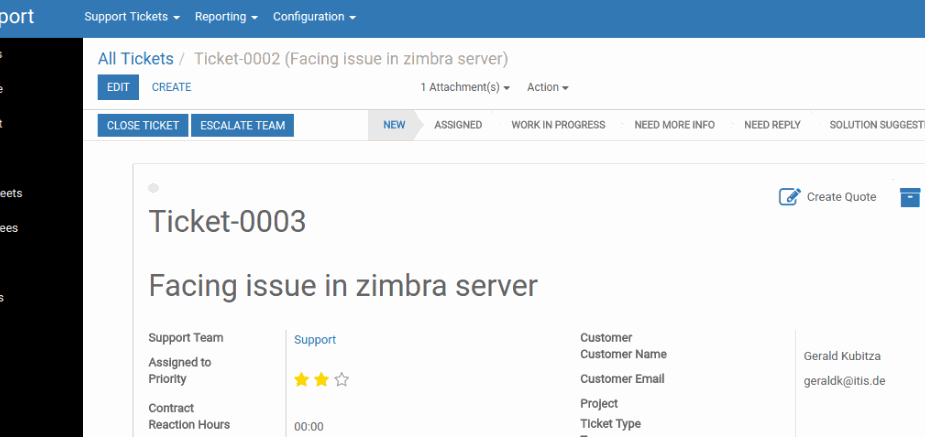925x437 pixels.
Task: Click the Create Quote pencil icon
Action: [x=790, y=197]
